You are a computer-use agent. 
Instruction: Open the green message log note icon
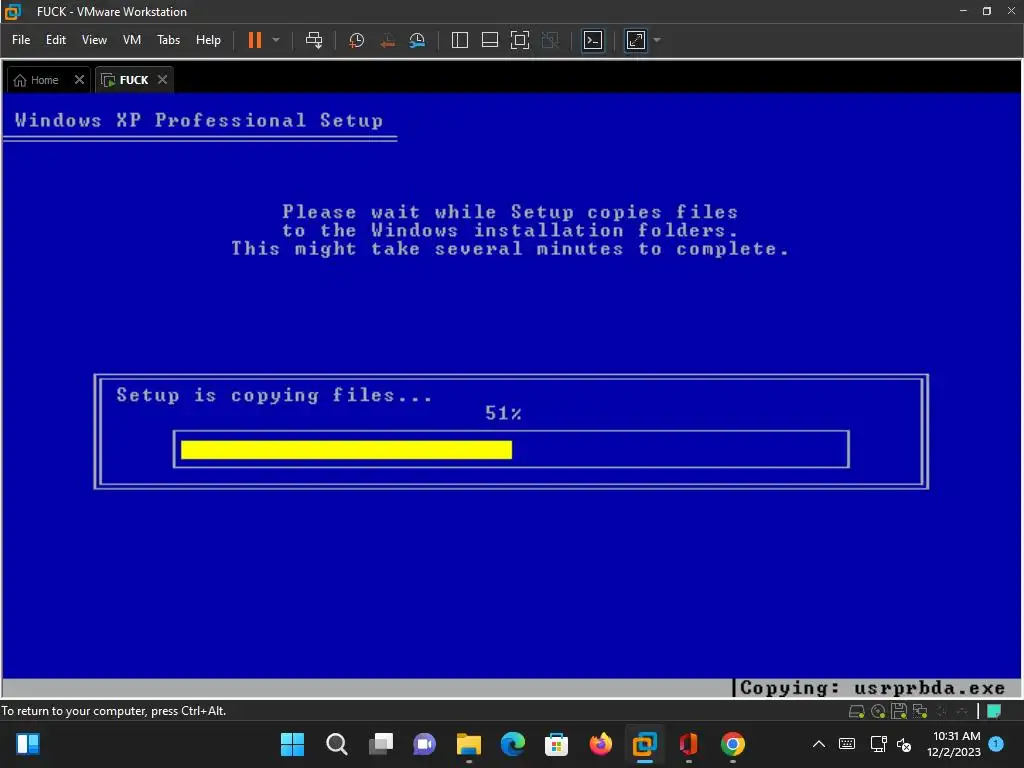point(993,711)
